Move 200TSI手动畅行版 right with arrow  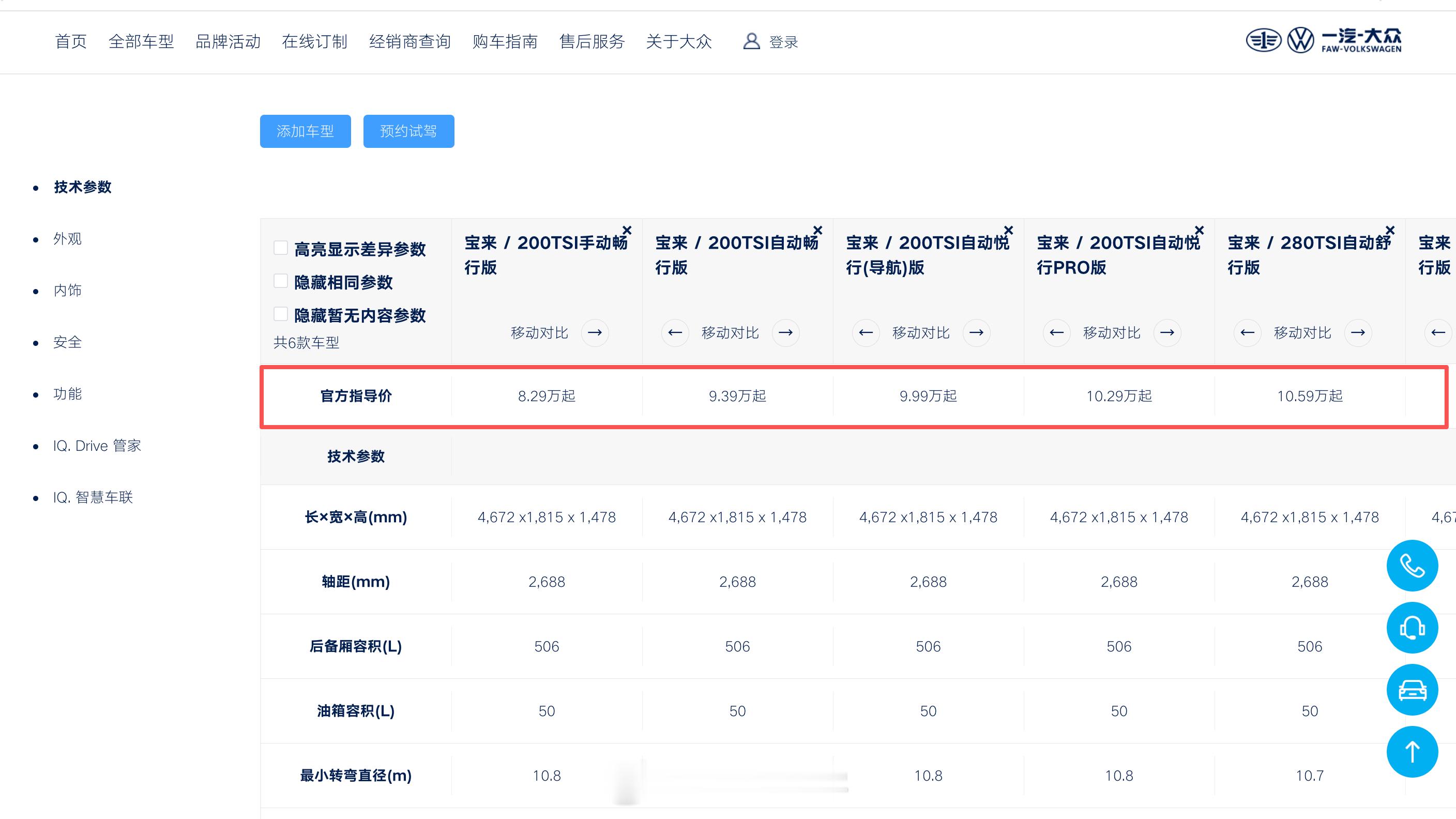tap(595, 332)
